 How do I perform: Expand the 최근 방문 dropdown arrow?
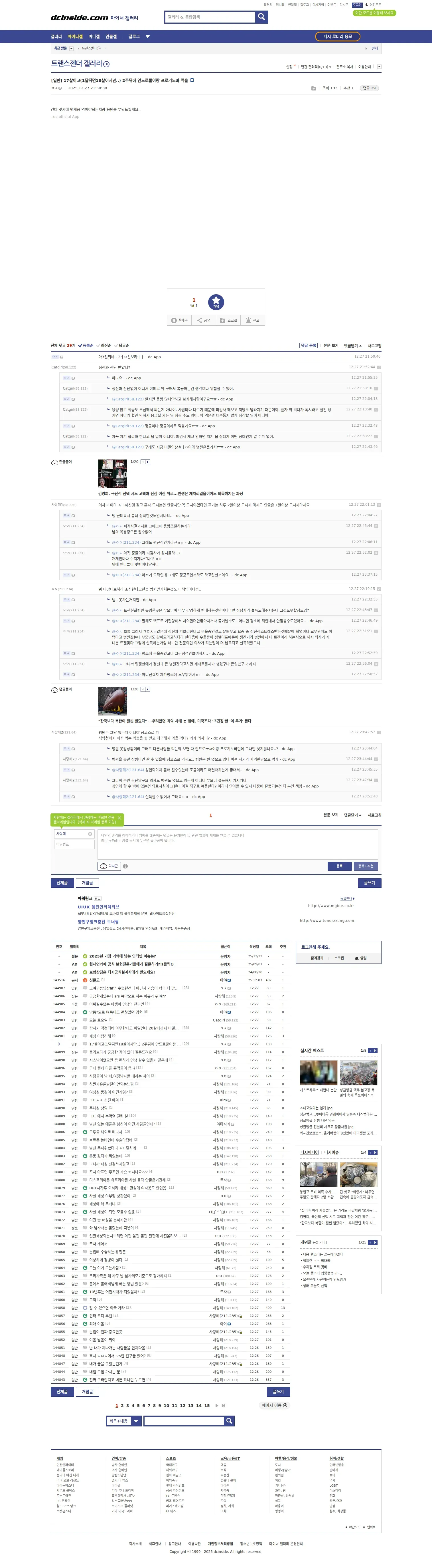pos(71,49)
